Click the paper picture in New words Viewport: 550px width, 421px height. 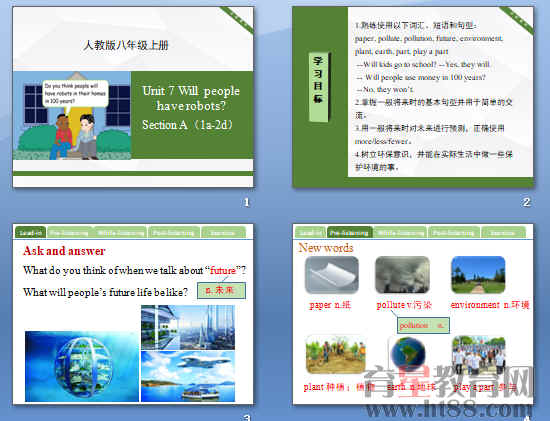click(x=332, y=275)
